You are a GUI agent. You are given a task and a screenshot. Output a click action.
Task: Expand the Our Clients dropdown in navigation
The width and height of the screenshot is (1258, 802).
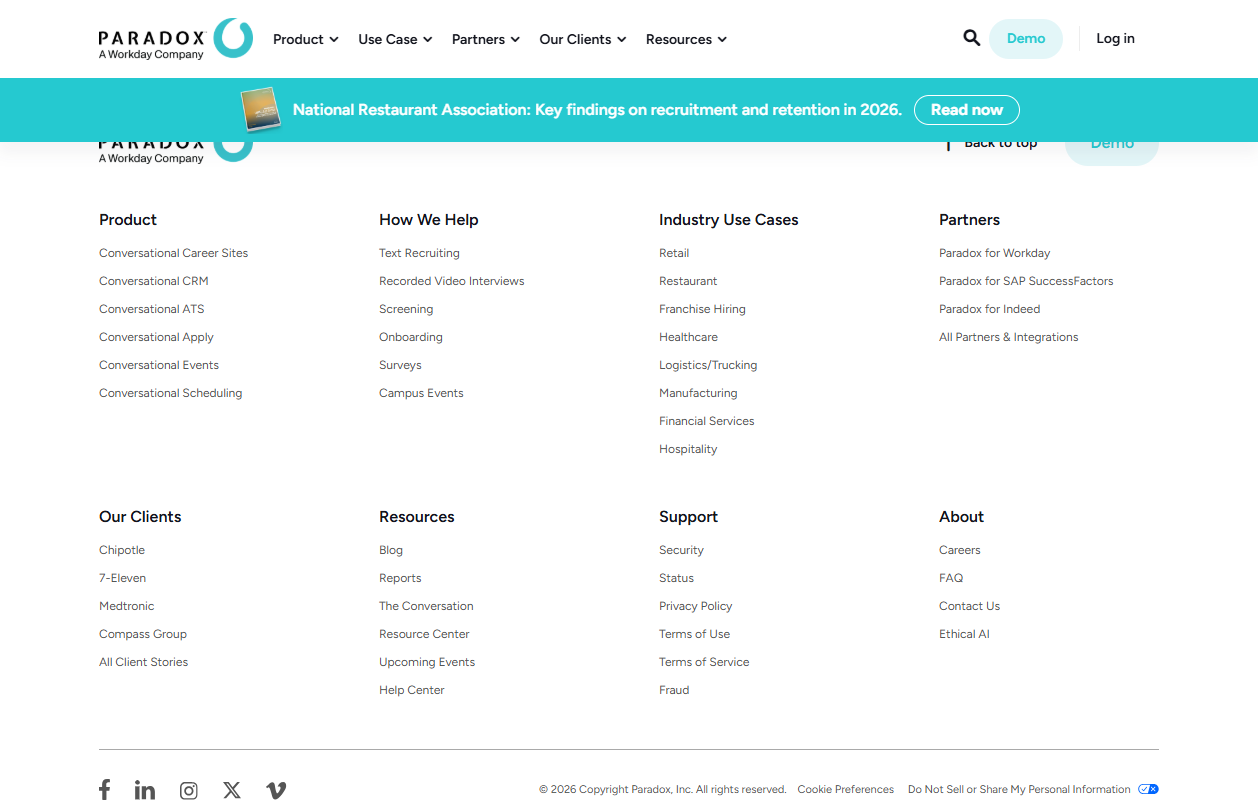583,39
